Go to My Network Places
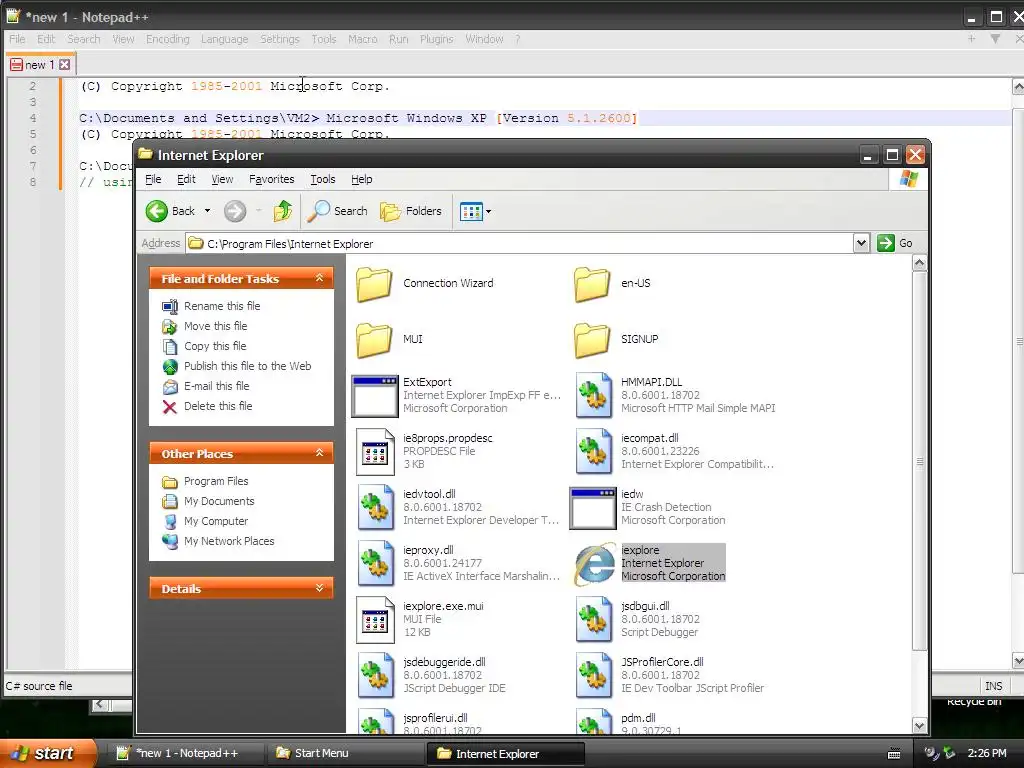1024x768 pixels. pos(229,541)
